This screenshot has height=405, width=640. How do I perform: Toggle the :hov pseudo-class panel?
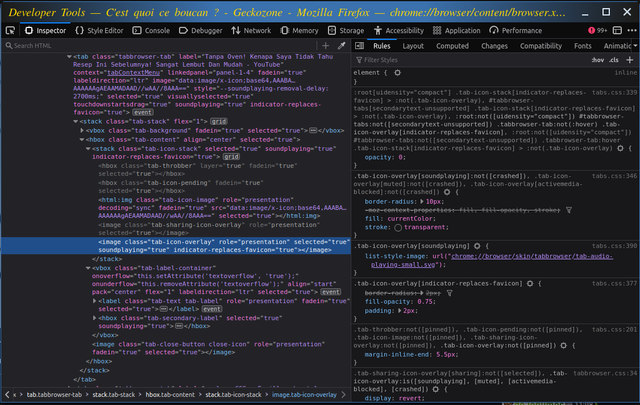598,60
